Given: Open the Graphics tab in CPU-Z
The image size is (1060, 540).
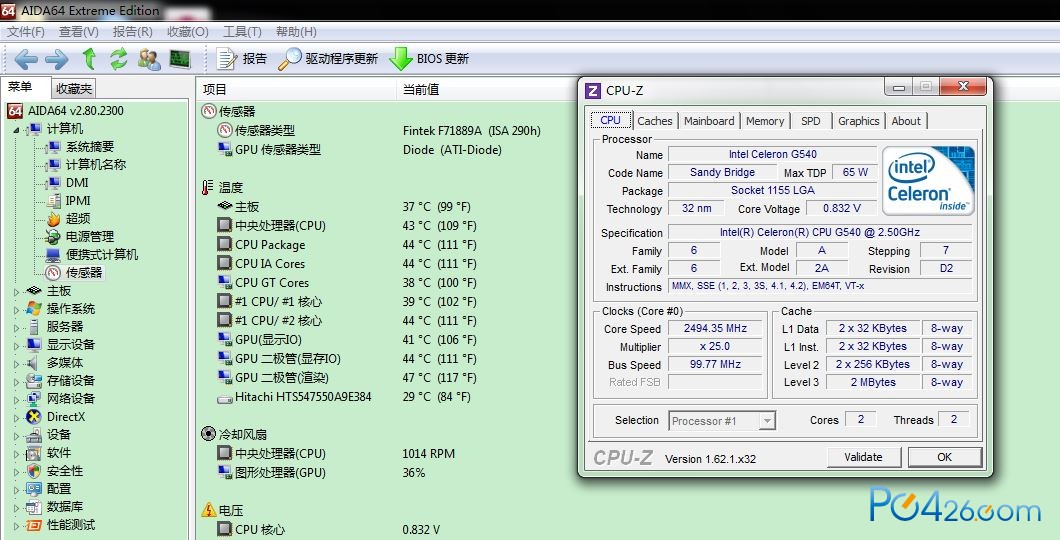Looking at the screenshot, I should (859, 121).
